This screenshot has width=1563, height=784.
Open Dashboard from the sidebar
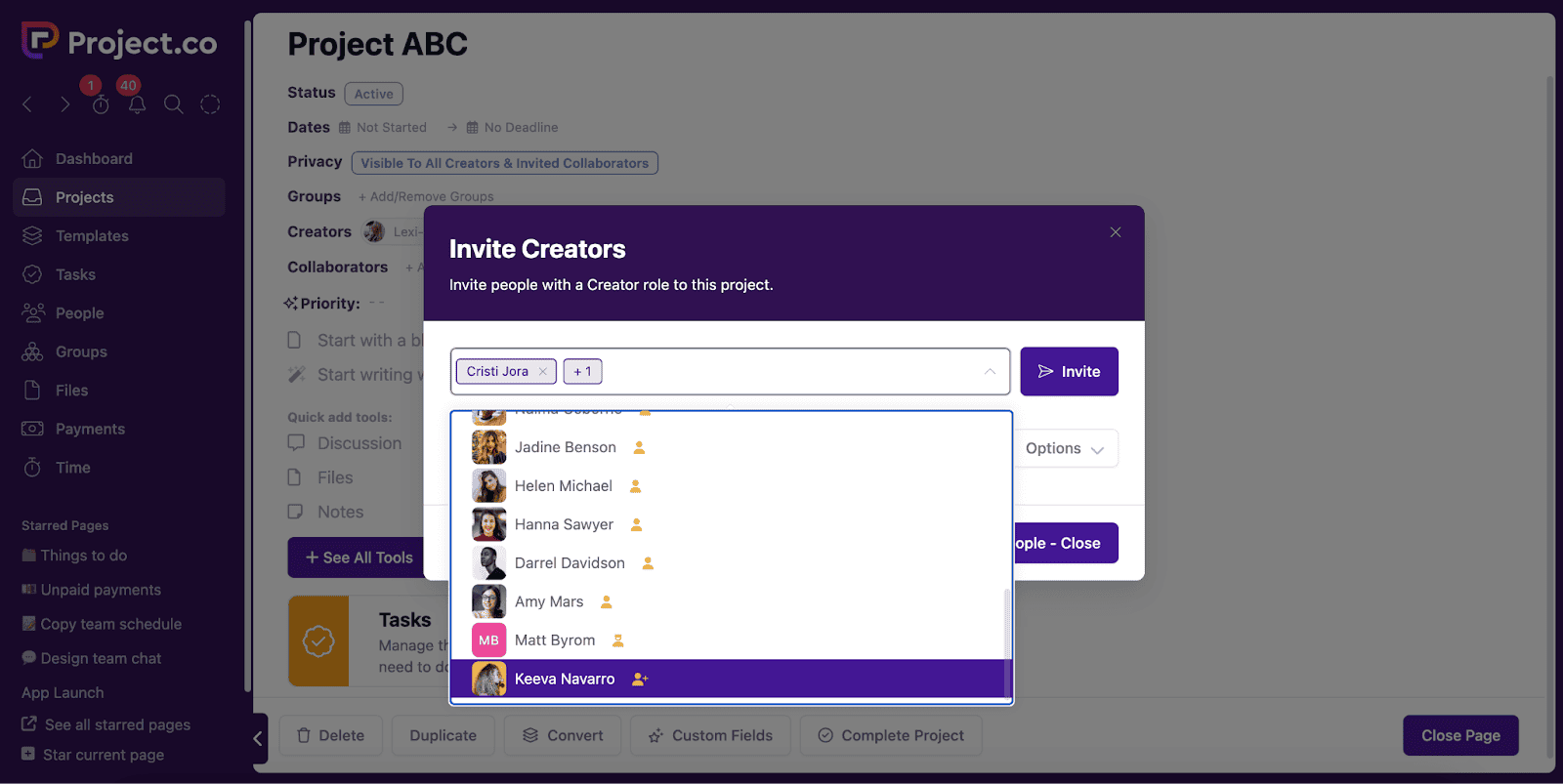click(x=94, y=159)
